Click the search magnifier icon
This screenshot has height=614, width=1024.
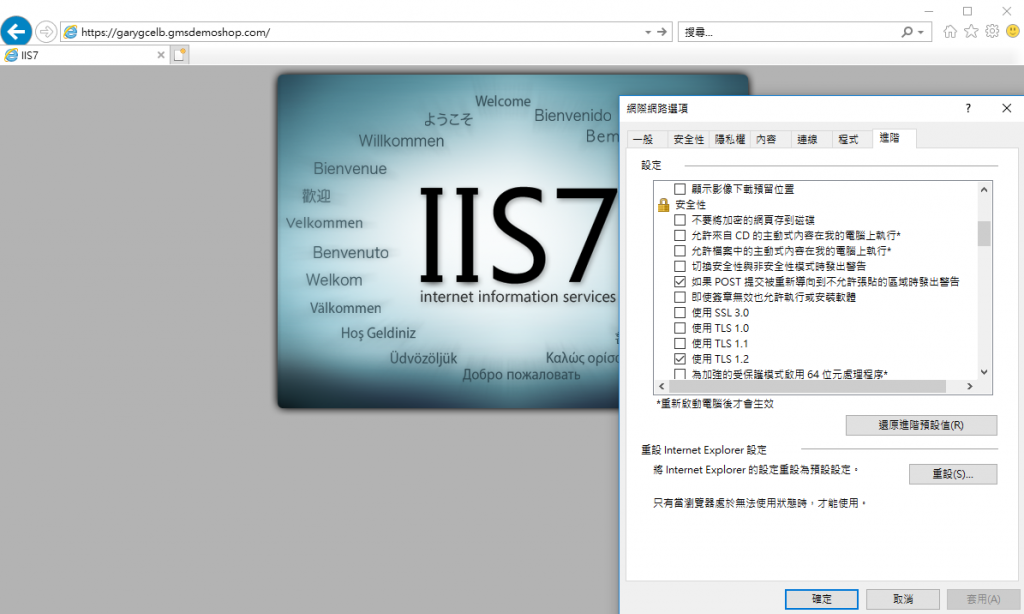(x=907, y=32)
